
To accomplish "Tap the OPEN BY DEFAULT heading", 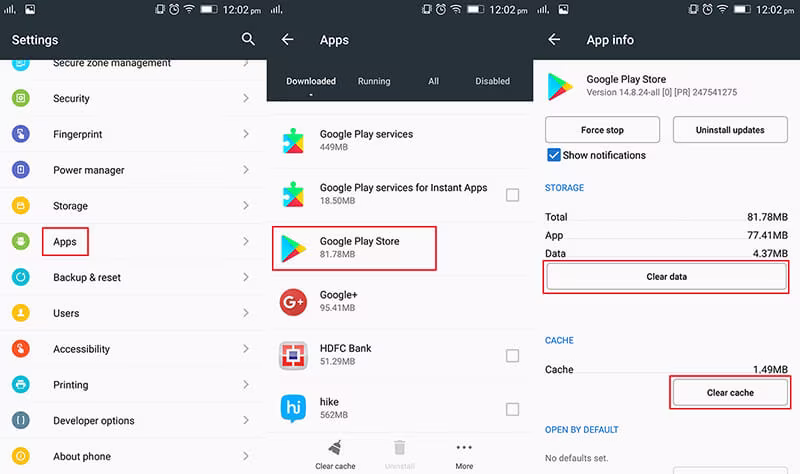I will (582, 430).
